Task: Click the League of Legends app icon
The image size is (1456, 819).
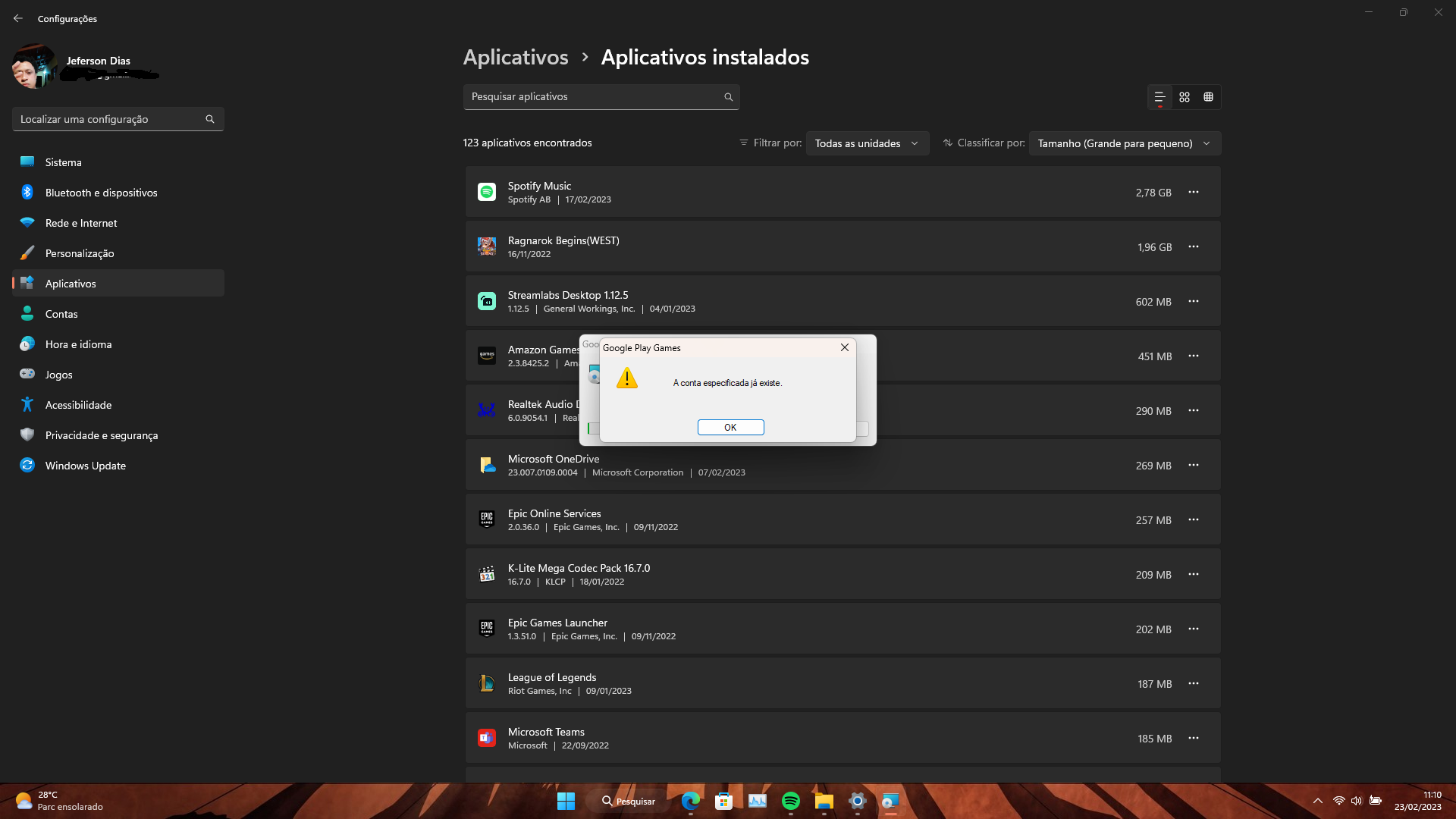Action: (486, 683)
